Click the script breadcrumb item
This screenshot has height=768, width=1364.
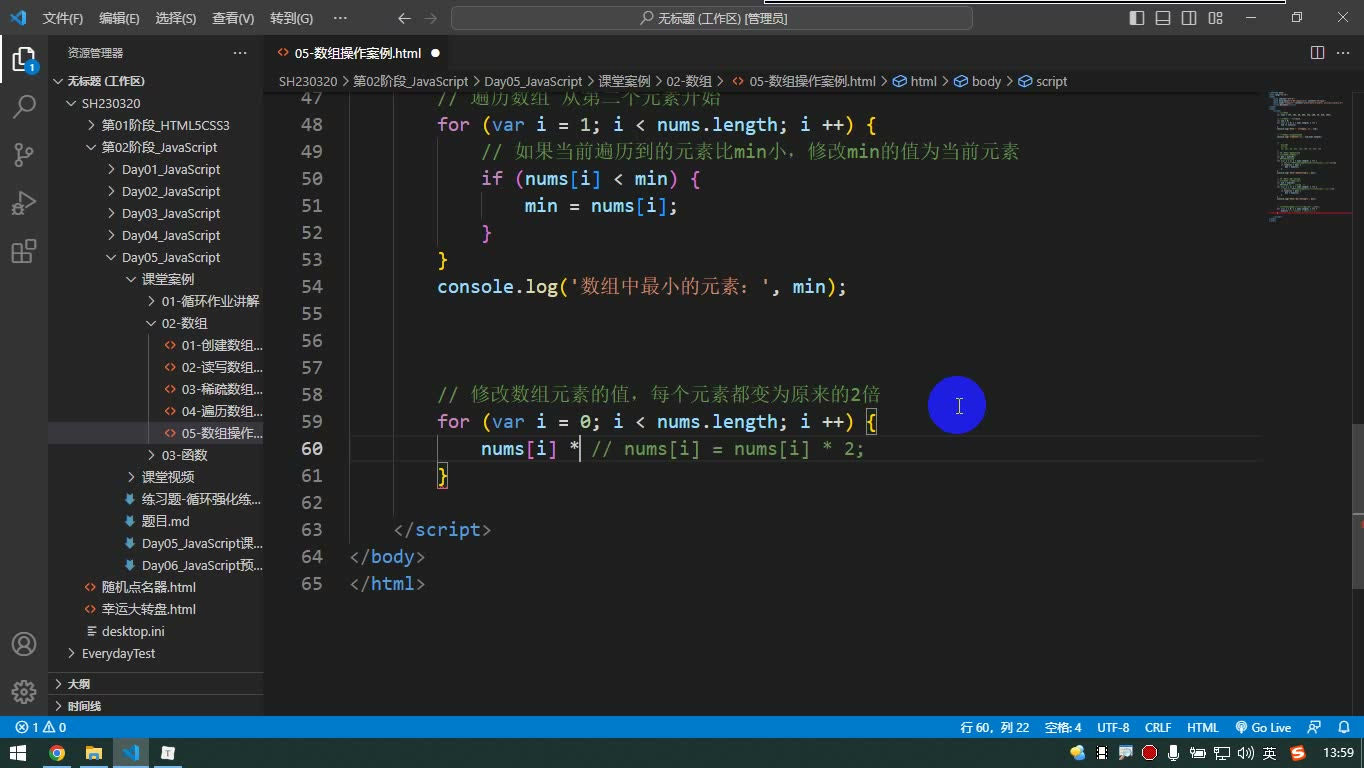1043,81
